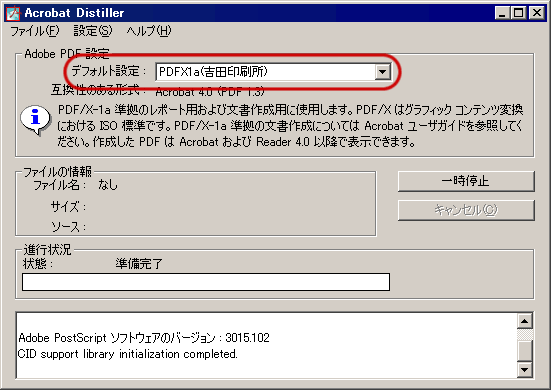Click the Adobe PostScript version log line
The image size is (551, 390).
[144, 338]
